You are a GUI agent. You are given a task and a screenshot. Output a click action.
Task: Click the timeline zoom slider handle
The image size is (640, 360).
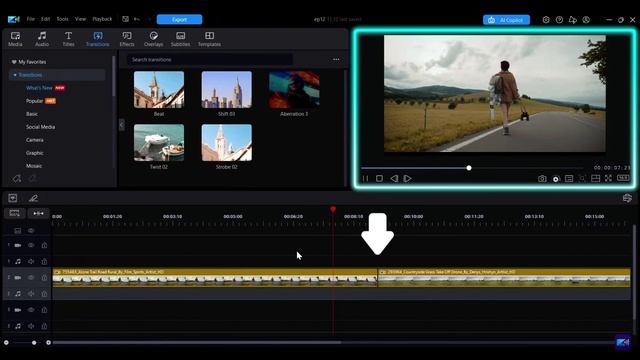pyautogui.click(x=34, y=342)
